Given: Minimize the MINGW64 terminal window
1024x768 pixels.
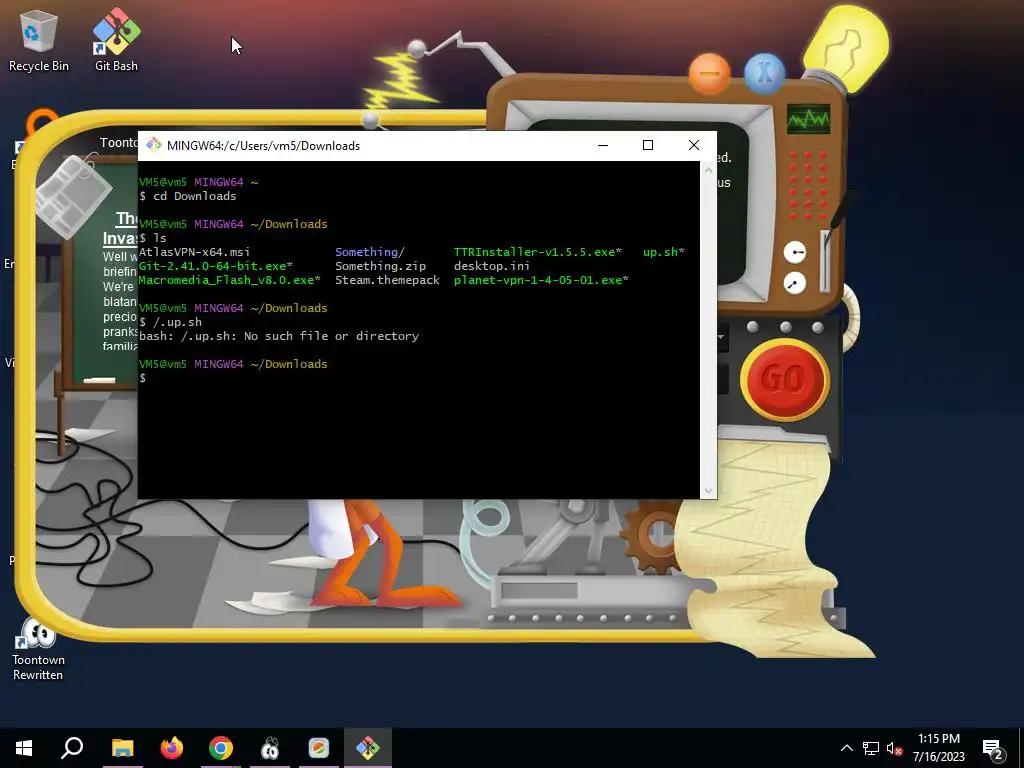Looking at the screenshot, I should pos(603,145).
